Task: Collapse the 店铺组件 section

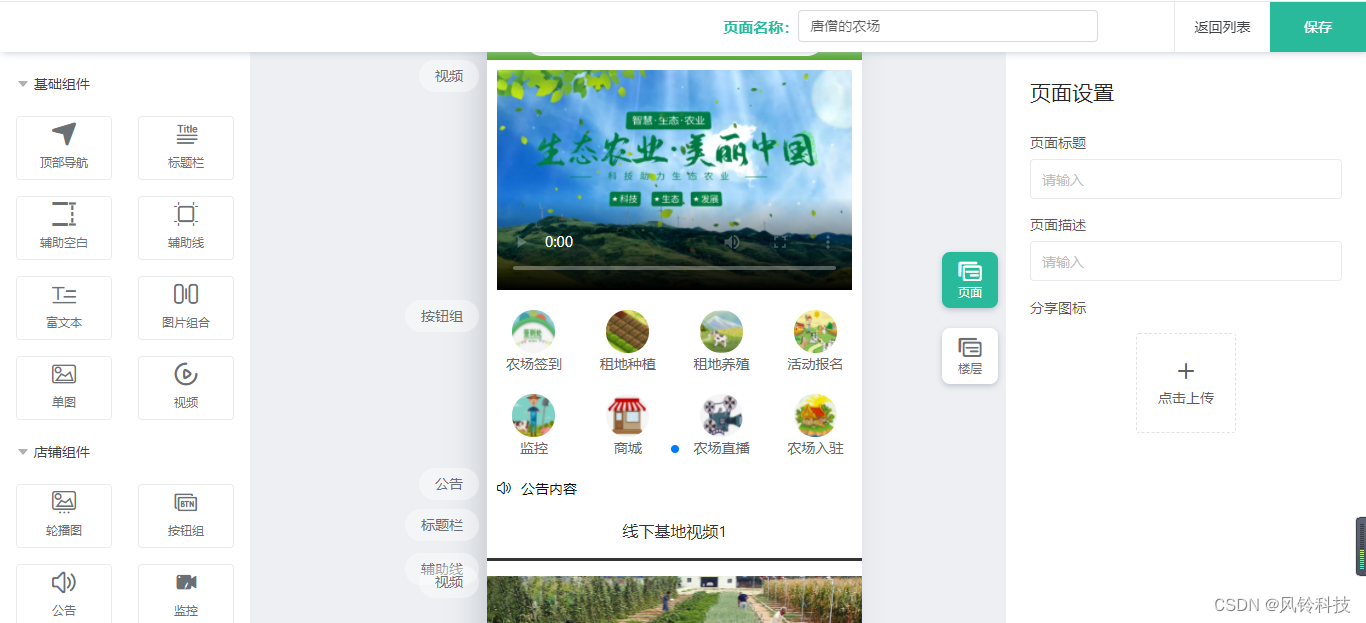Action: click(54, 452)
